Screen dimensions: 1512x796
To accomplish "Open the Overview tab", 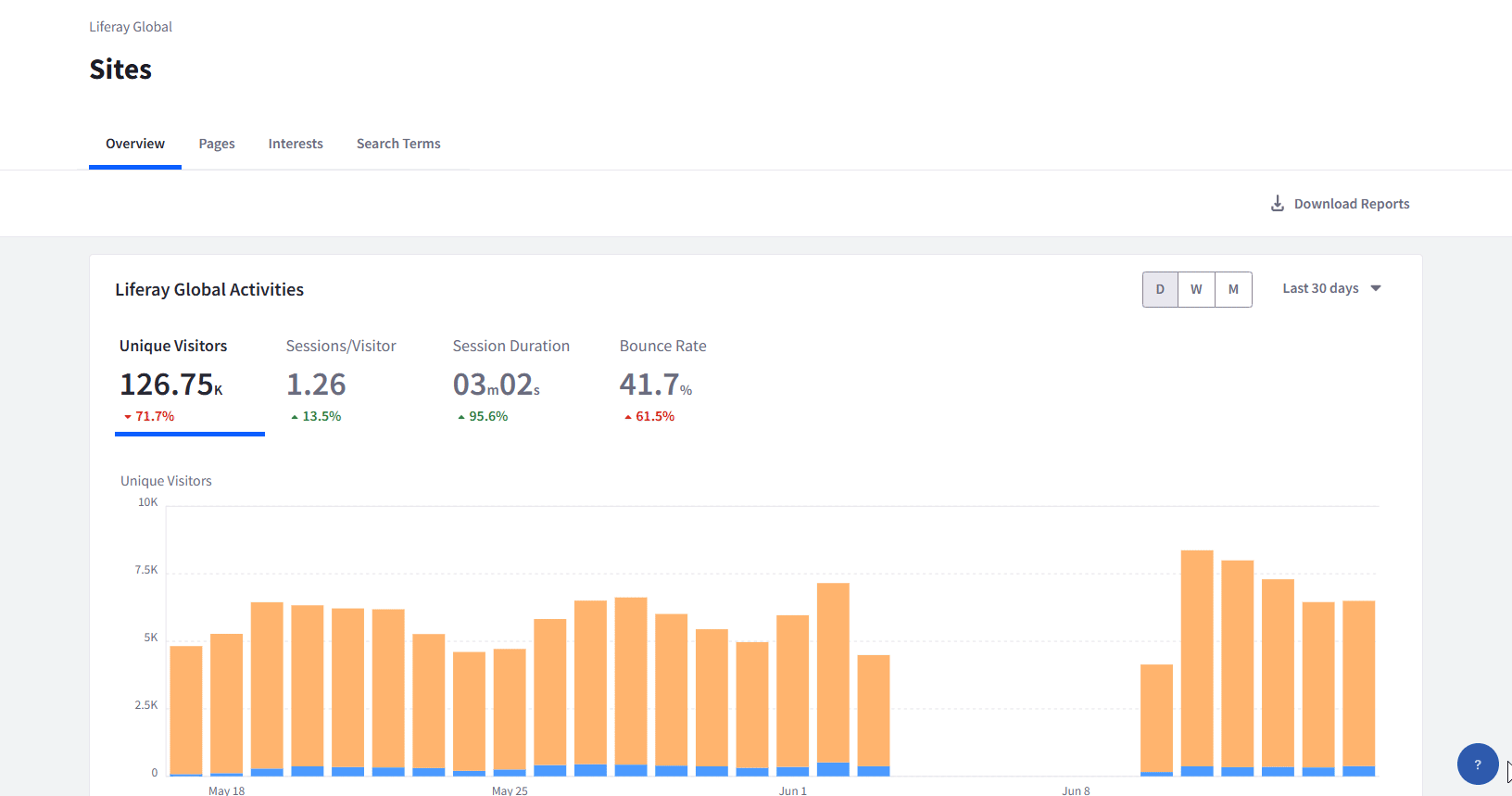I will pyautogui.click(x=135, y=144).
